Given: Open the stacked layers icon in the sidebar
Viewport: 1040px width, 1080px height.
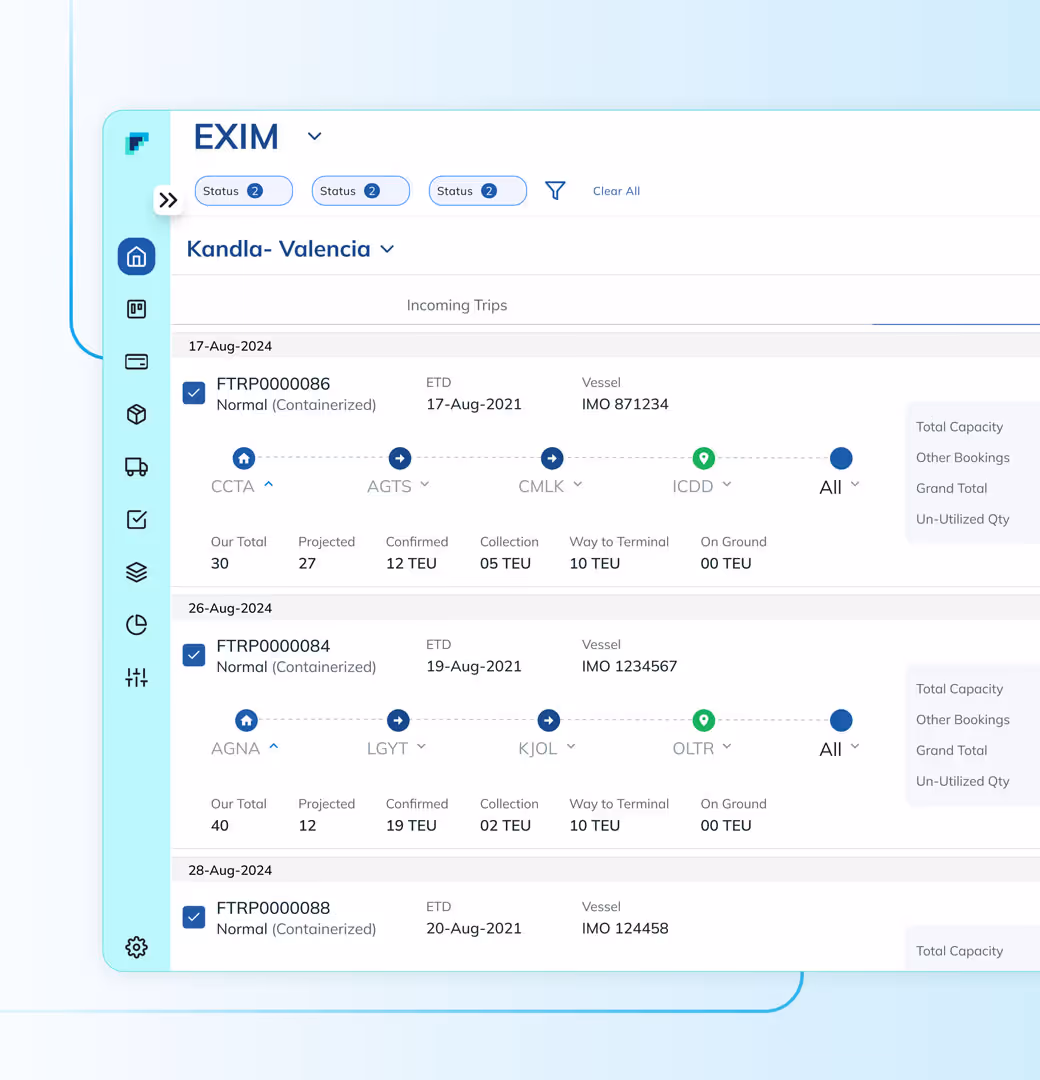Looking at the screenshot, I should (136, 572).
